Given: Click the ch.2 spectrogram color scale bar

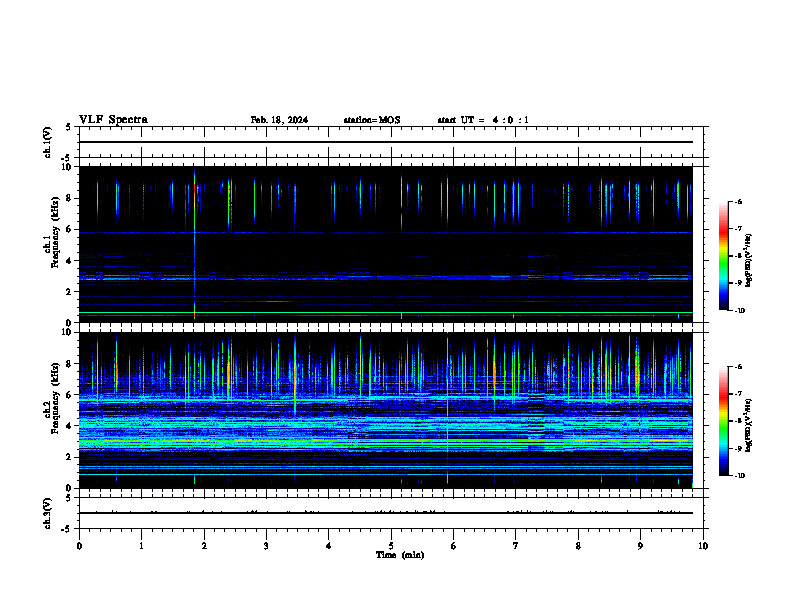Looking at the screenshot, I should point(723,421).
